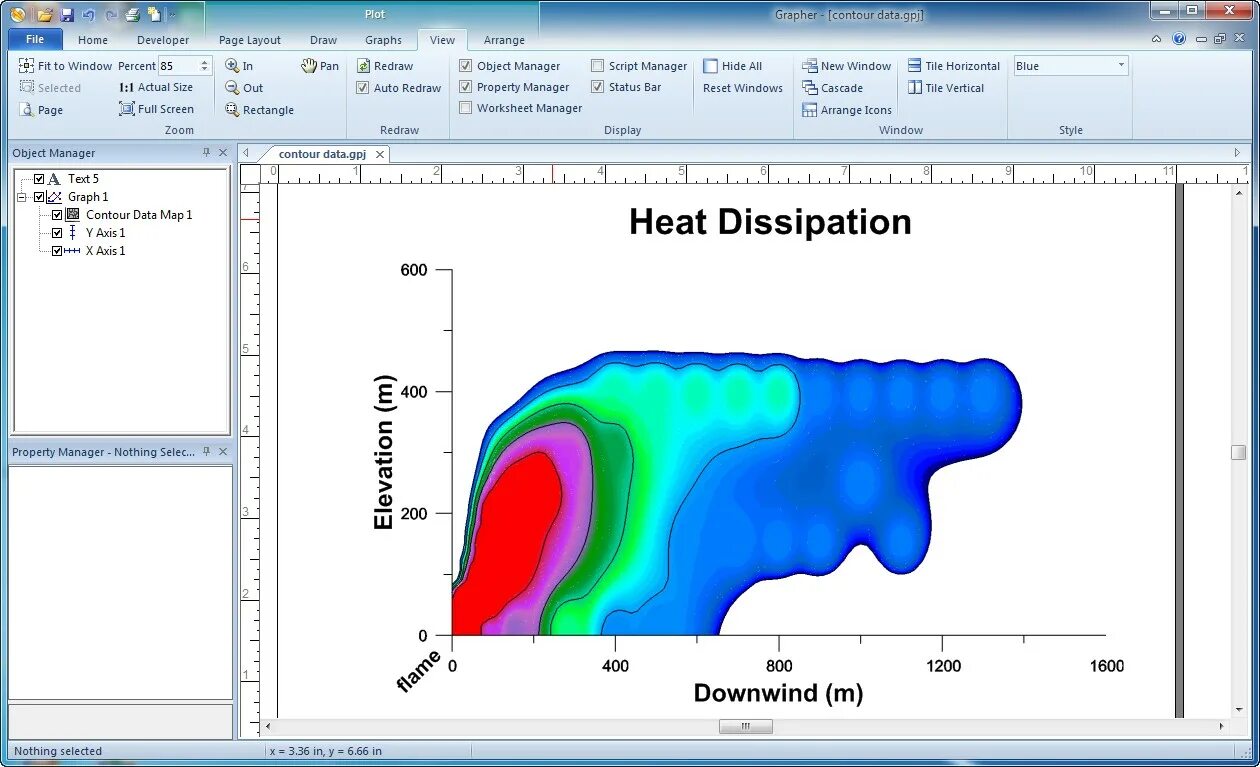
Task: Select the Heat Dissipation title text
Action: pos(770,221)
